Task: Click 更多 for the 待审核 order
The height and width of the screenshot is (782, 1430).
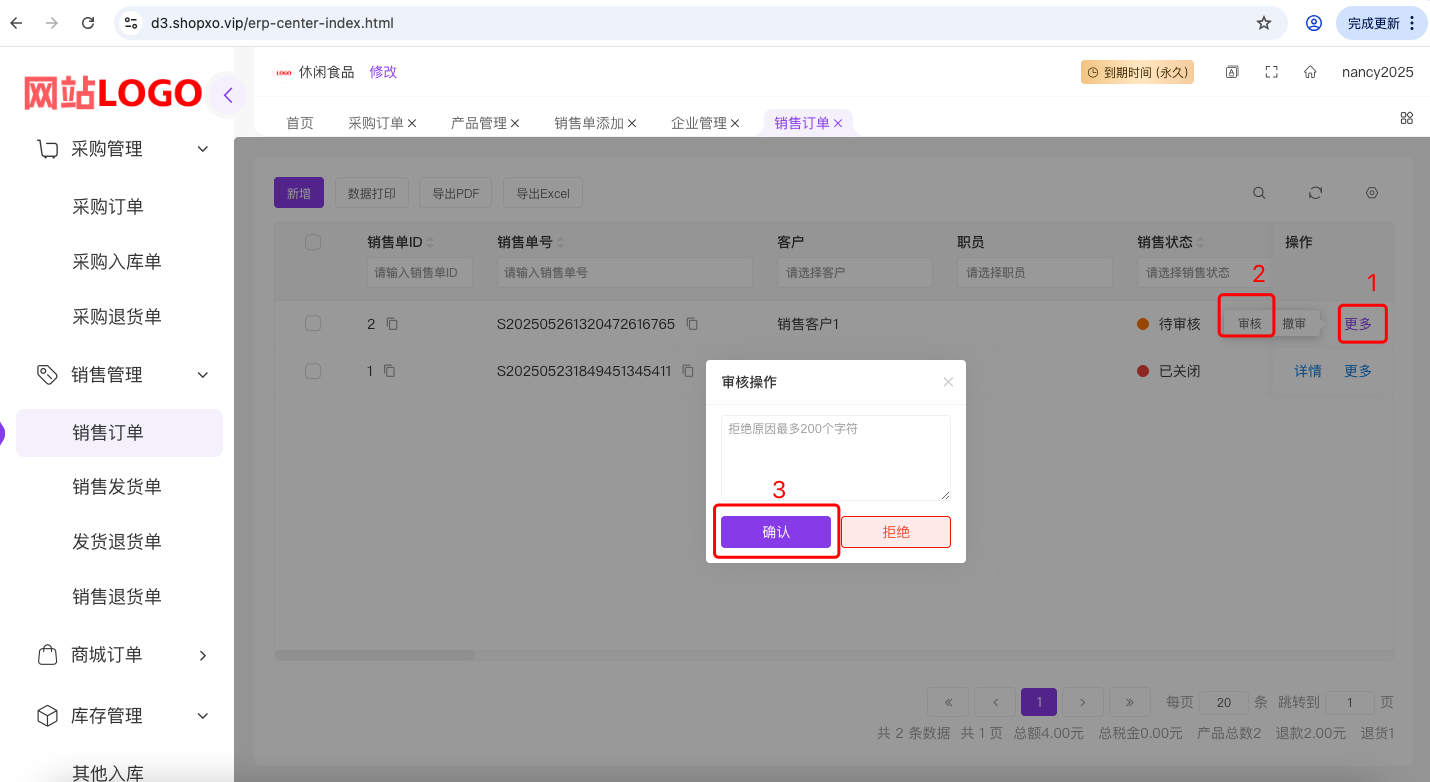Action: 1358,324
